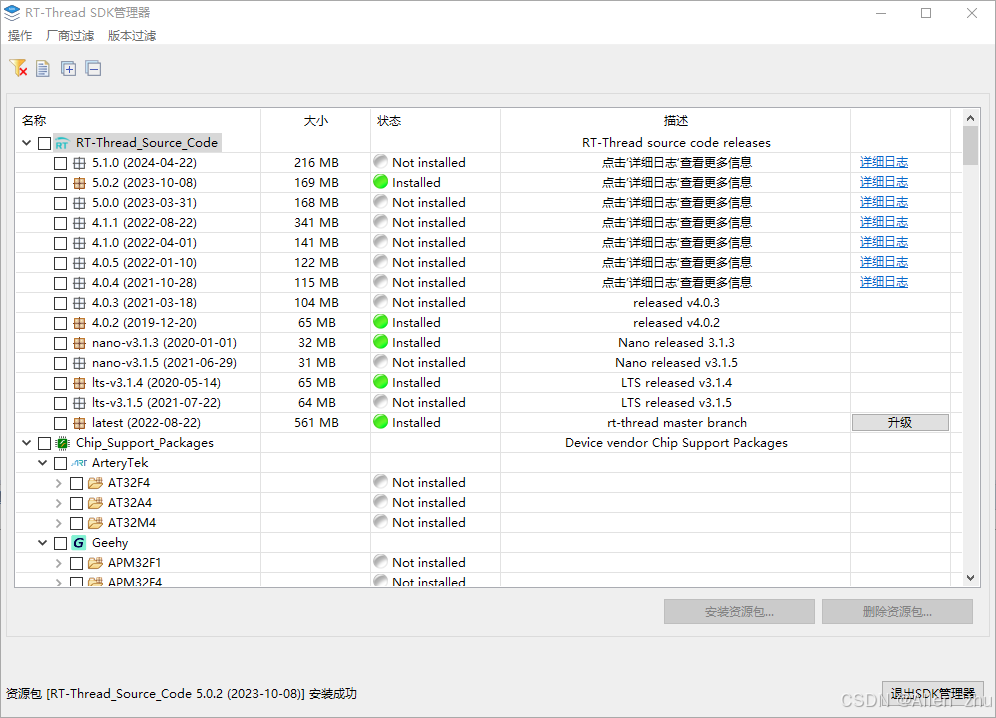Check the lts-v3.1.5 (2021-07-22) checkbox
This screenshot has width=996, height=718.
click(60, 403)
